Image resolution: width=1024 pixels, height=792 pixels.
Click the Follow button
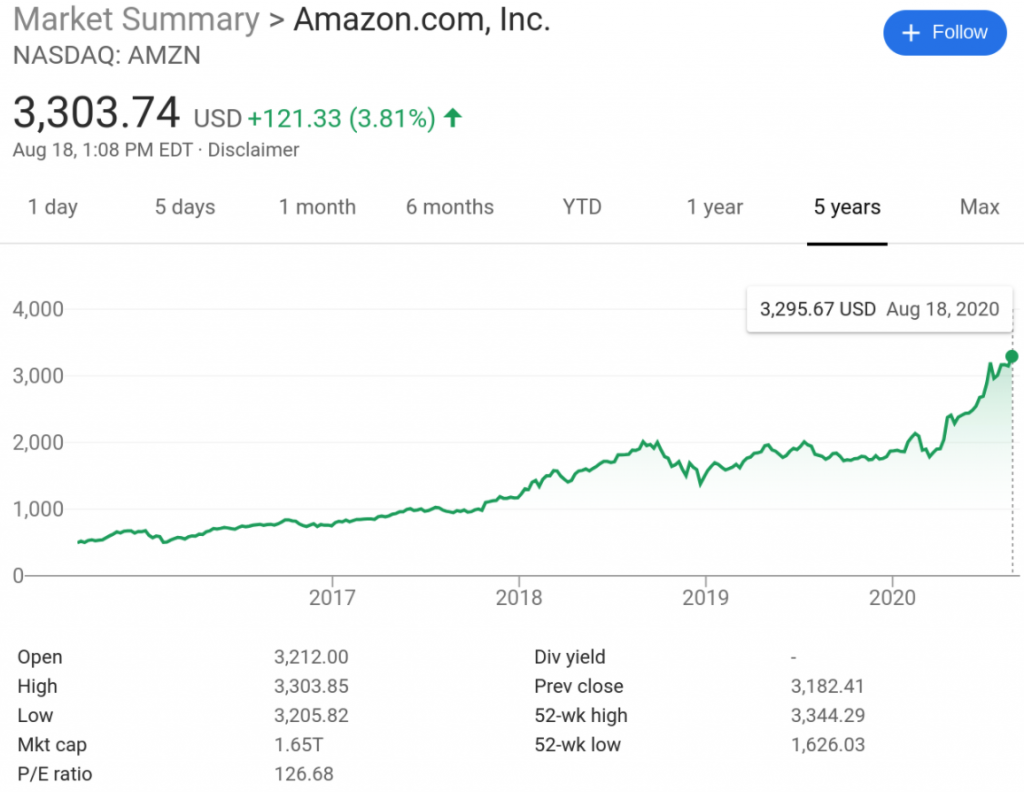(944, 33)
